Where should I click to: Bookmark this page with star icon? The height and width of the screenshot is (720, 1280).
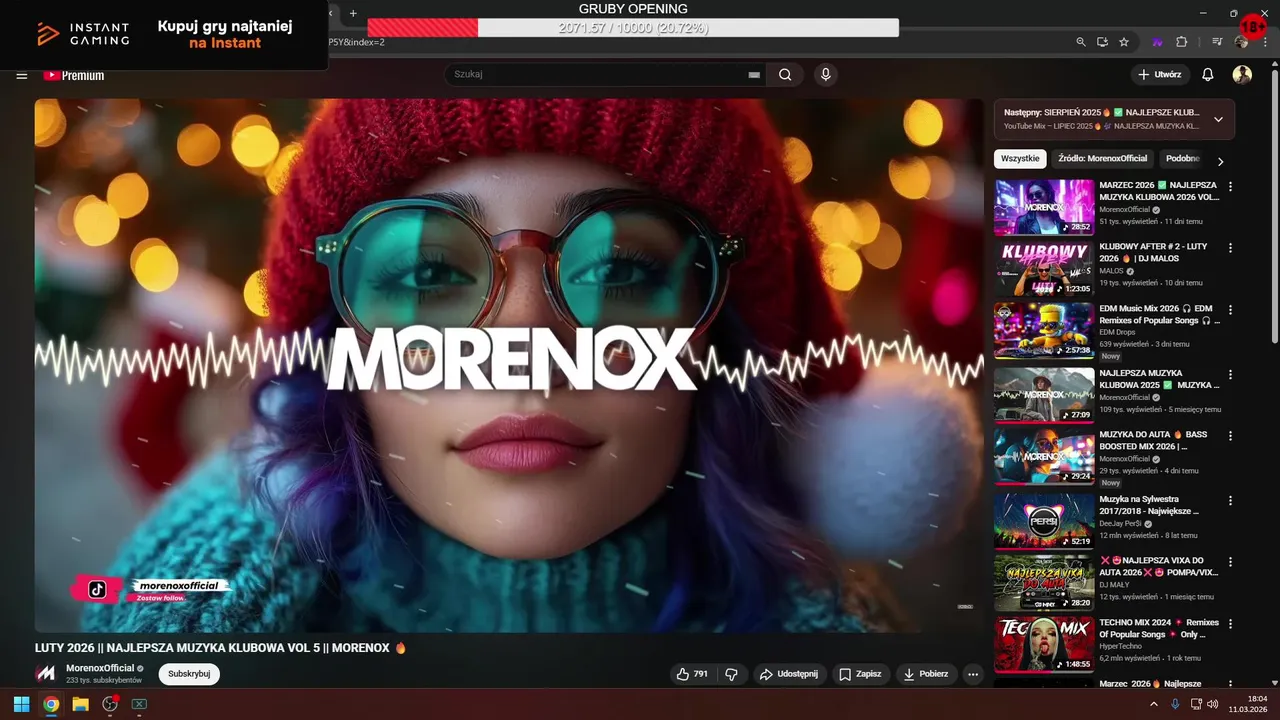click(x=1124, y=42)
